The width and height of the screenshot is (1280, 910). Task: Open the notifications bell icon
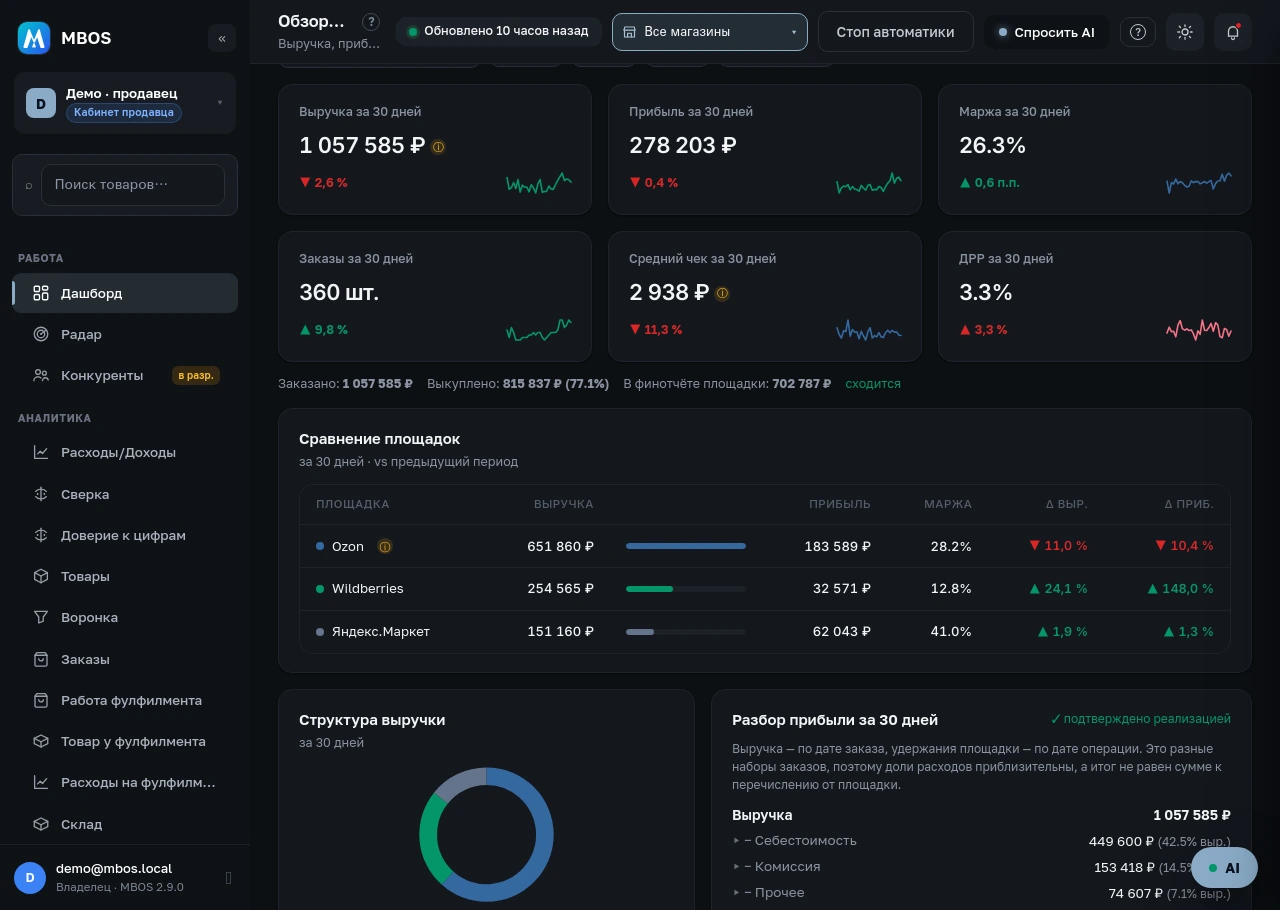pos(1233,32)
